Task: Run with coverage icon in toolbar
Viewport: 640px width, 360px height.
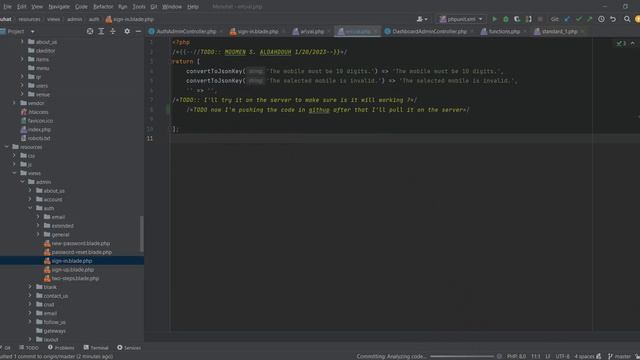Action: point(517,19)
